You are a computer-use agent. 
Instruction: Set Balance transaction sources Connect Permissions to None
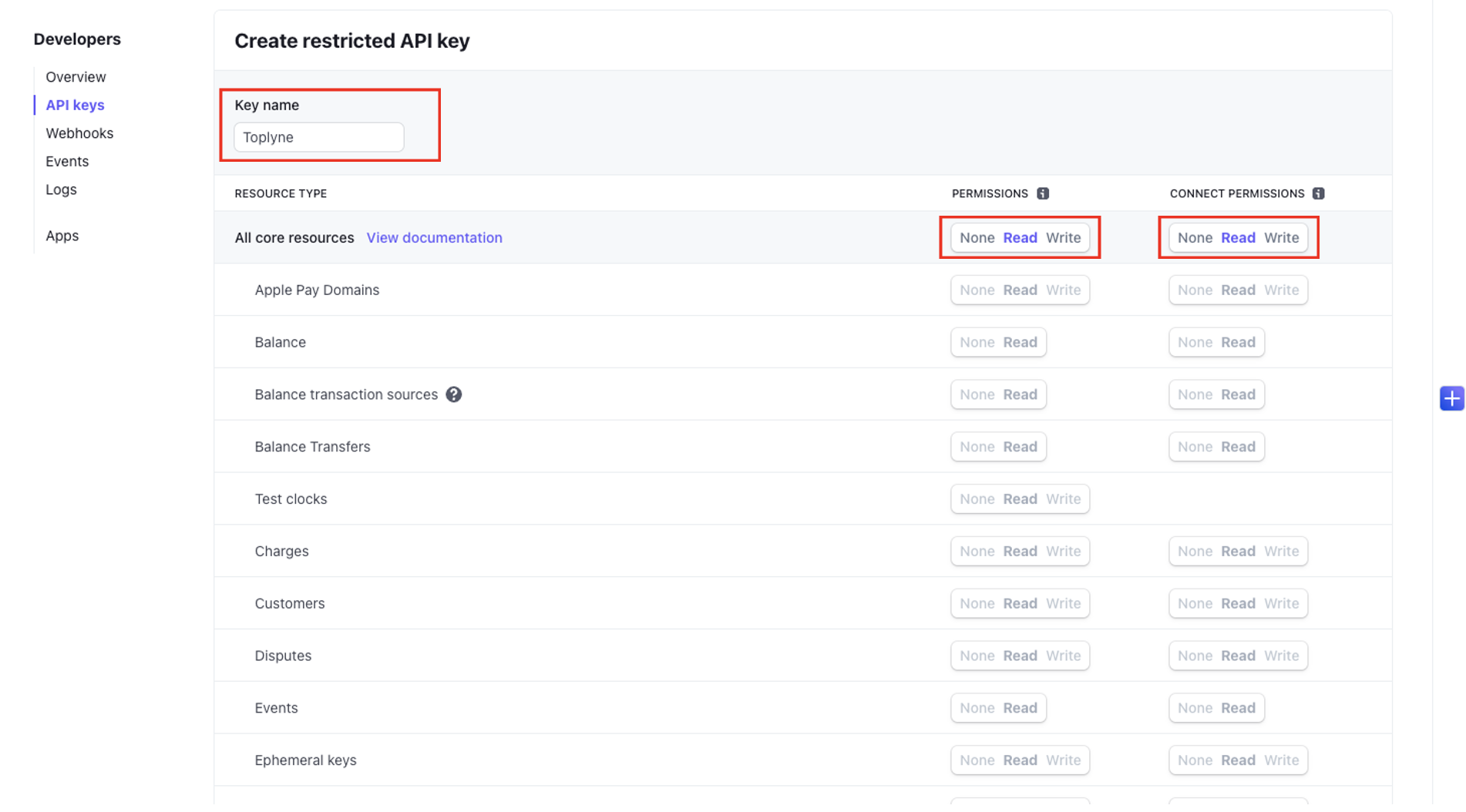pyautogui.click(x=1195, y=394)
